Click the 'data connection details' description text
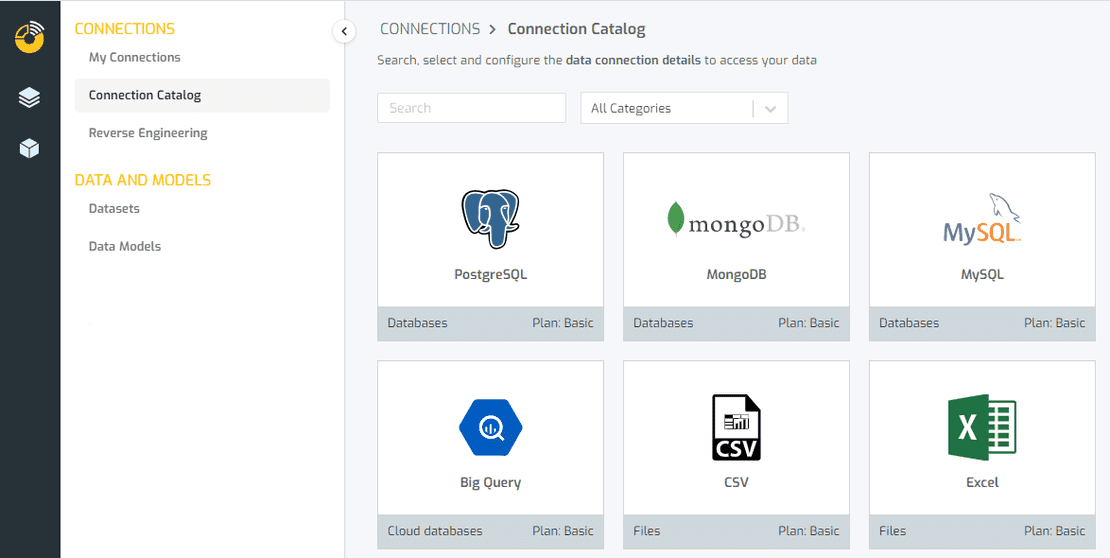This screenshot has width=1110, height=558. tap(633, 61)
